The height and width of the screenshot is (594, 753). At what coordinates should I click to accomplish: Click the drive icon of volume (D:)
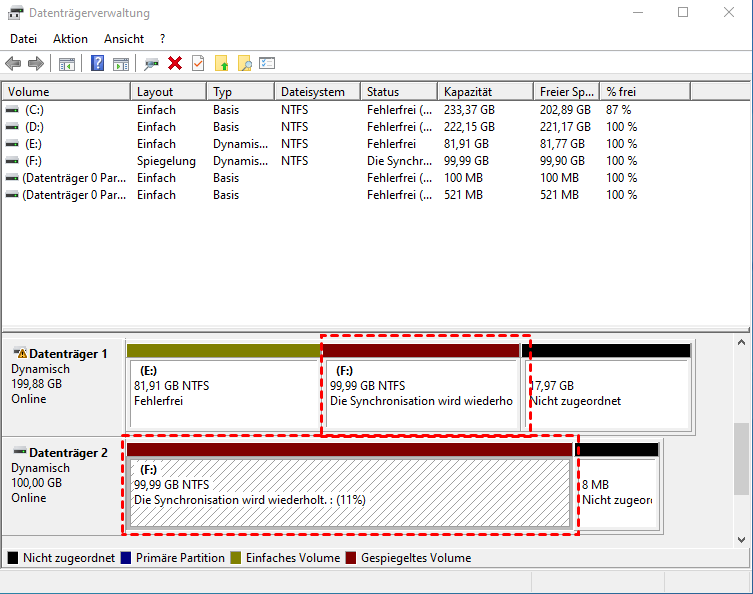pyautogui.click(x=12, y=127)
